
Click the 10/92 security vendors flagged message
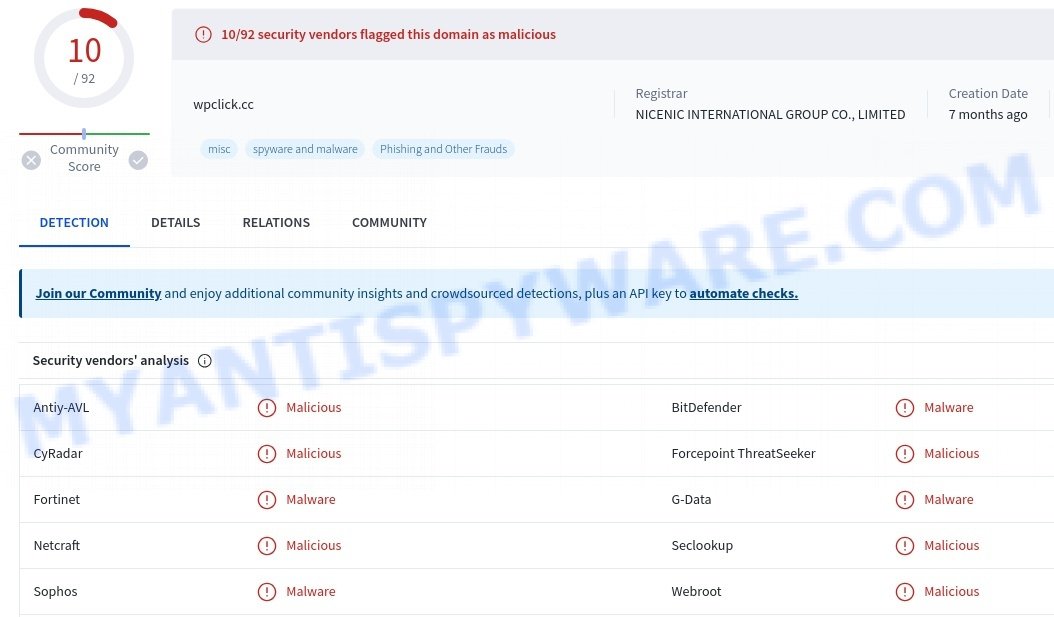389,34
